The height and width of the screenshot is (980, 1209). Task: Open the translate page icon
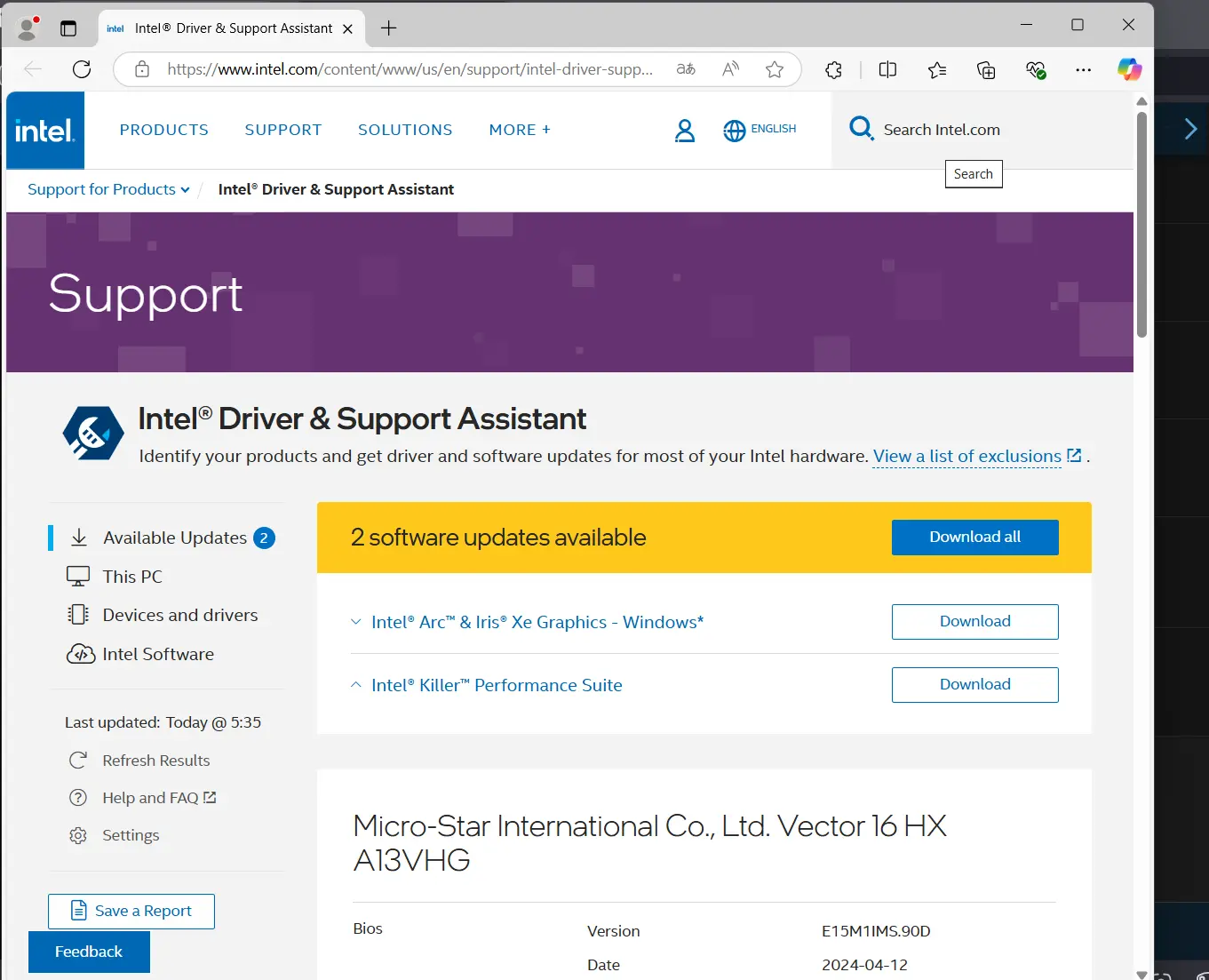tap(686, 69)
